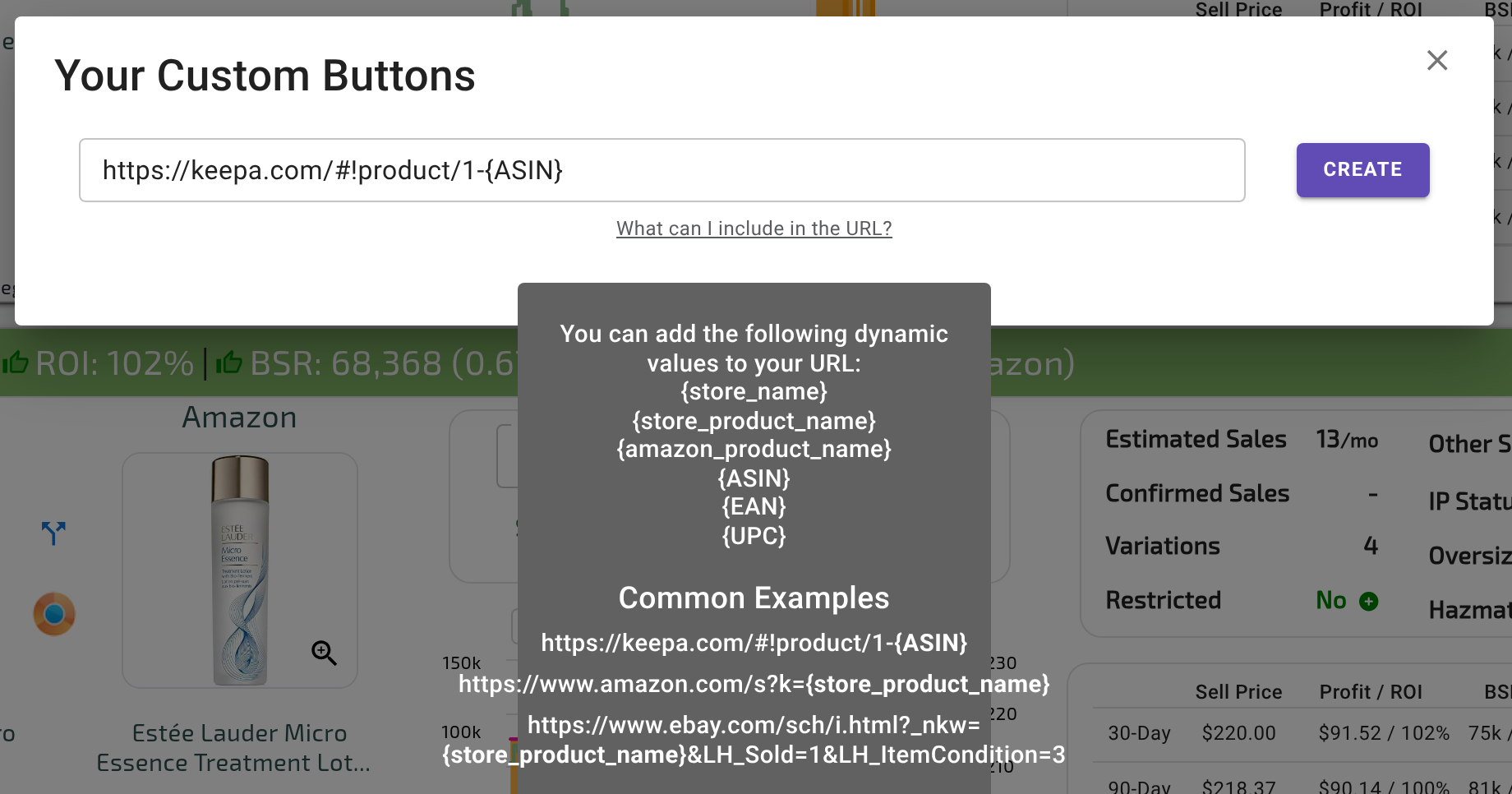
Task: Click the ROI: 102% banner text
Action: [114, 363]
